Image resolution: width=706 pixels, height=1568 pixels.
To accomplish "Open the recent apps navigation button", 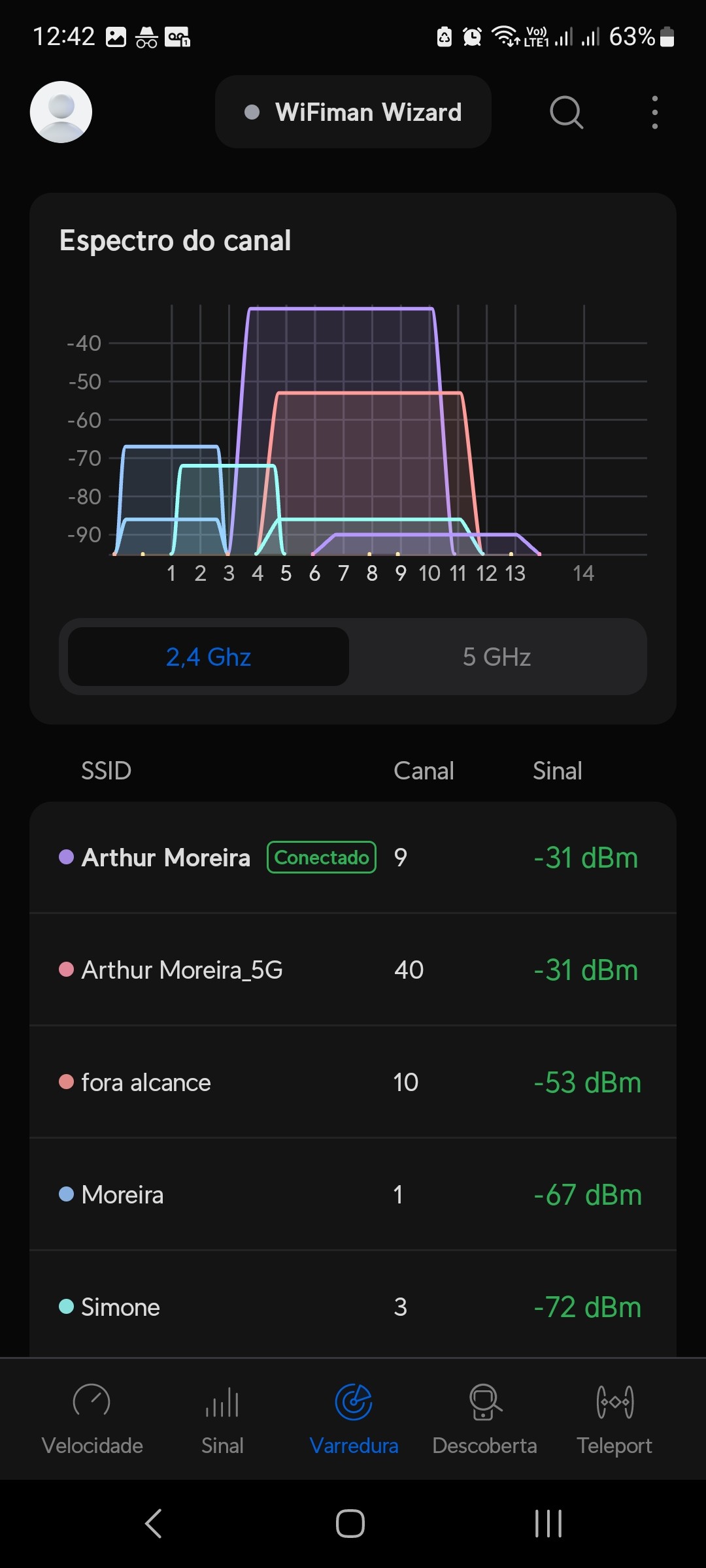I will (548, 1524).
